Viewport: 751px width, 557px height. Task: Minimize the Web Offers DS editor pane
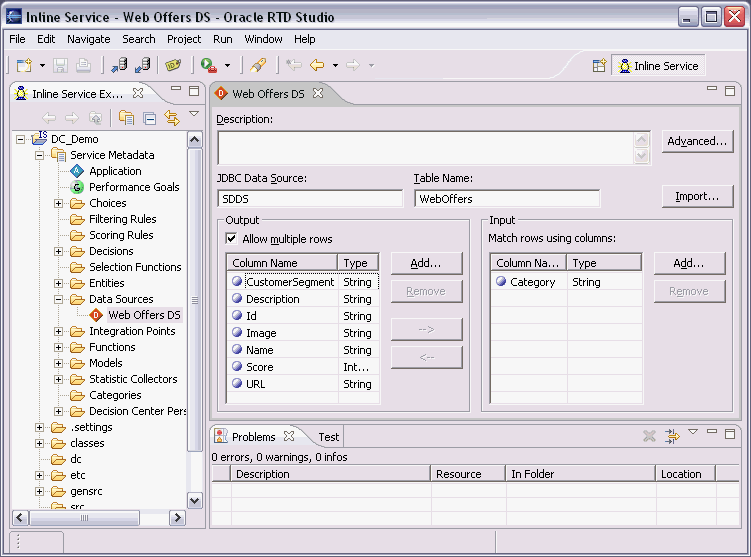point(712,89)
